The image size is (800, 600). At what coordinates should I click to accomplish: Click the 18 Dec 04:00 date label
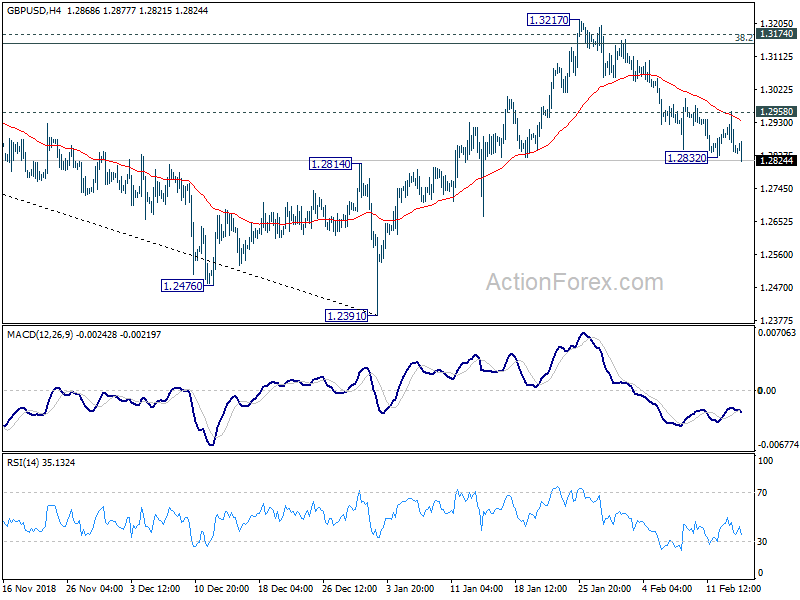[285, 588]
